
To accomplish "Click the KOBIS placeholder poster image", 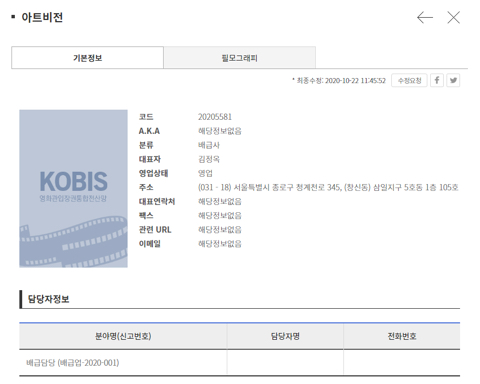I will tap(73, 189).
